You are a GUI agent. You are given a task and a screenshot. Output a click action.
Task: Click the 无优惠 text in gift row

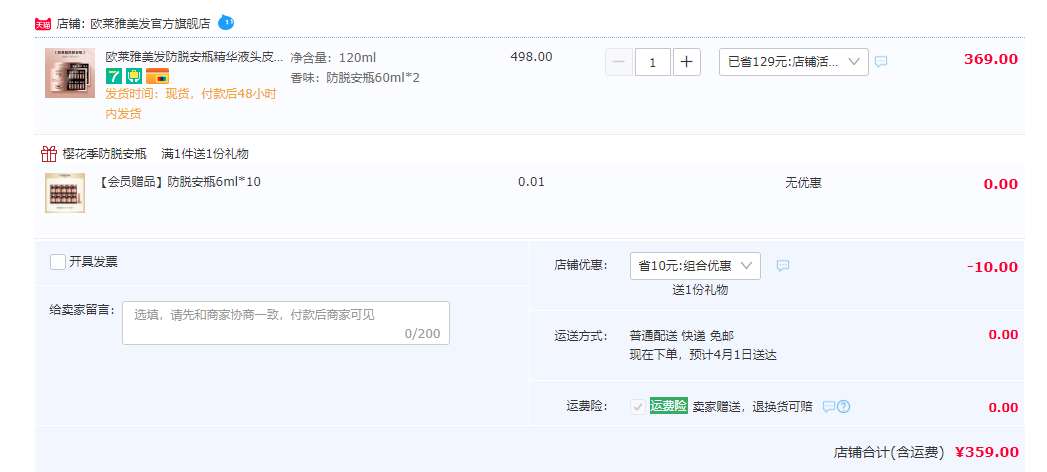[x=803, y=183]
